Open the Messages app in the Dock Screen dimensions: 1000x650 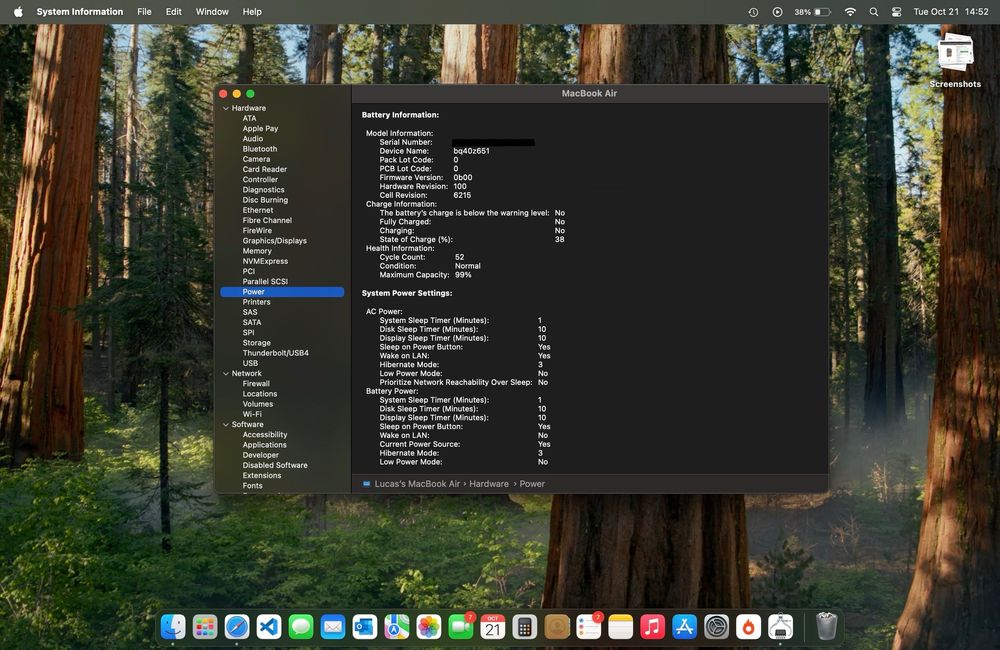coord(301,627)
